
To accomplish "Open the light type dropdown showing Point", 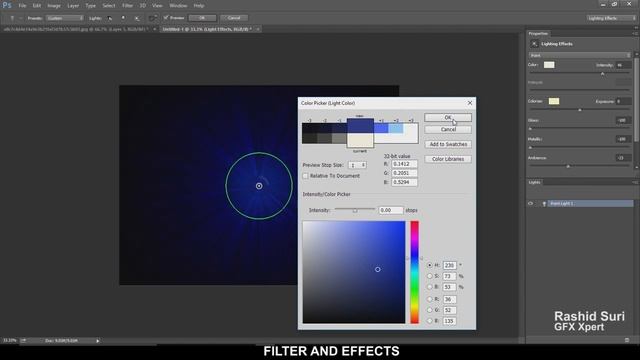I will point(580,55).
